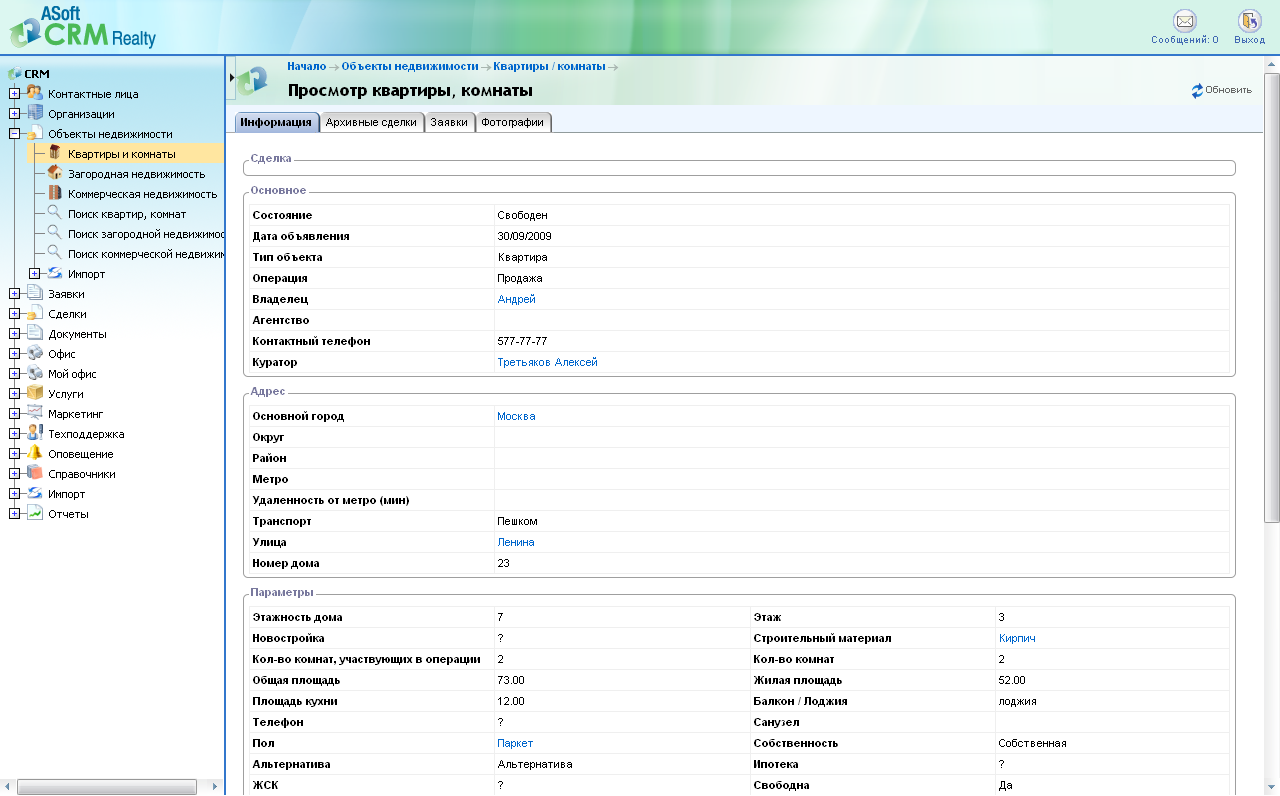1280x796 pixels.
Task: Click the Organizations building icon
Action: [35, 113]
